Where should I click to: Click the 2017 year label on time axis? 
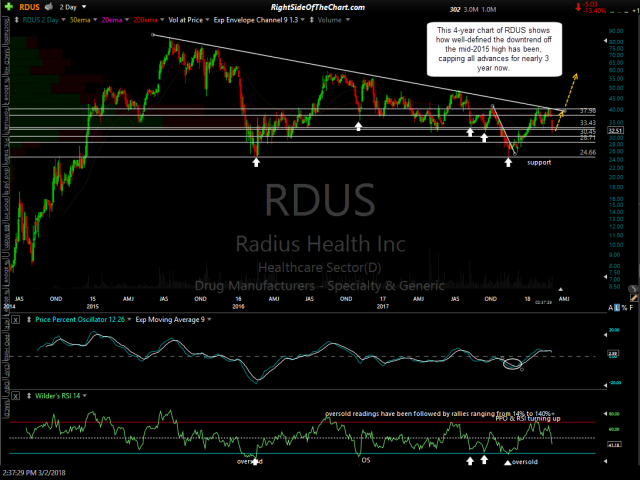383,306
